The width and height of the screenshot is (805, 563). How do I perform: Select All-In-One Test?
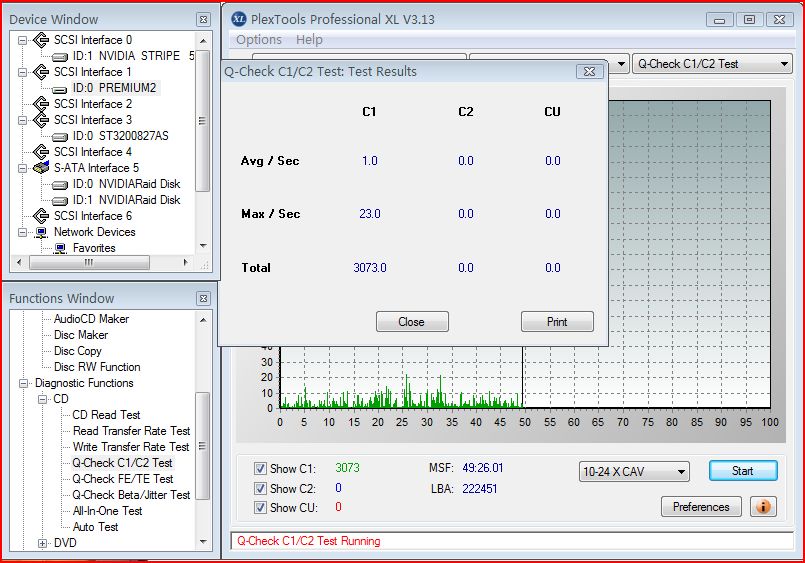107,511
